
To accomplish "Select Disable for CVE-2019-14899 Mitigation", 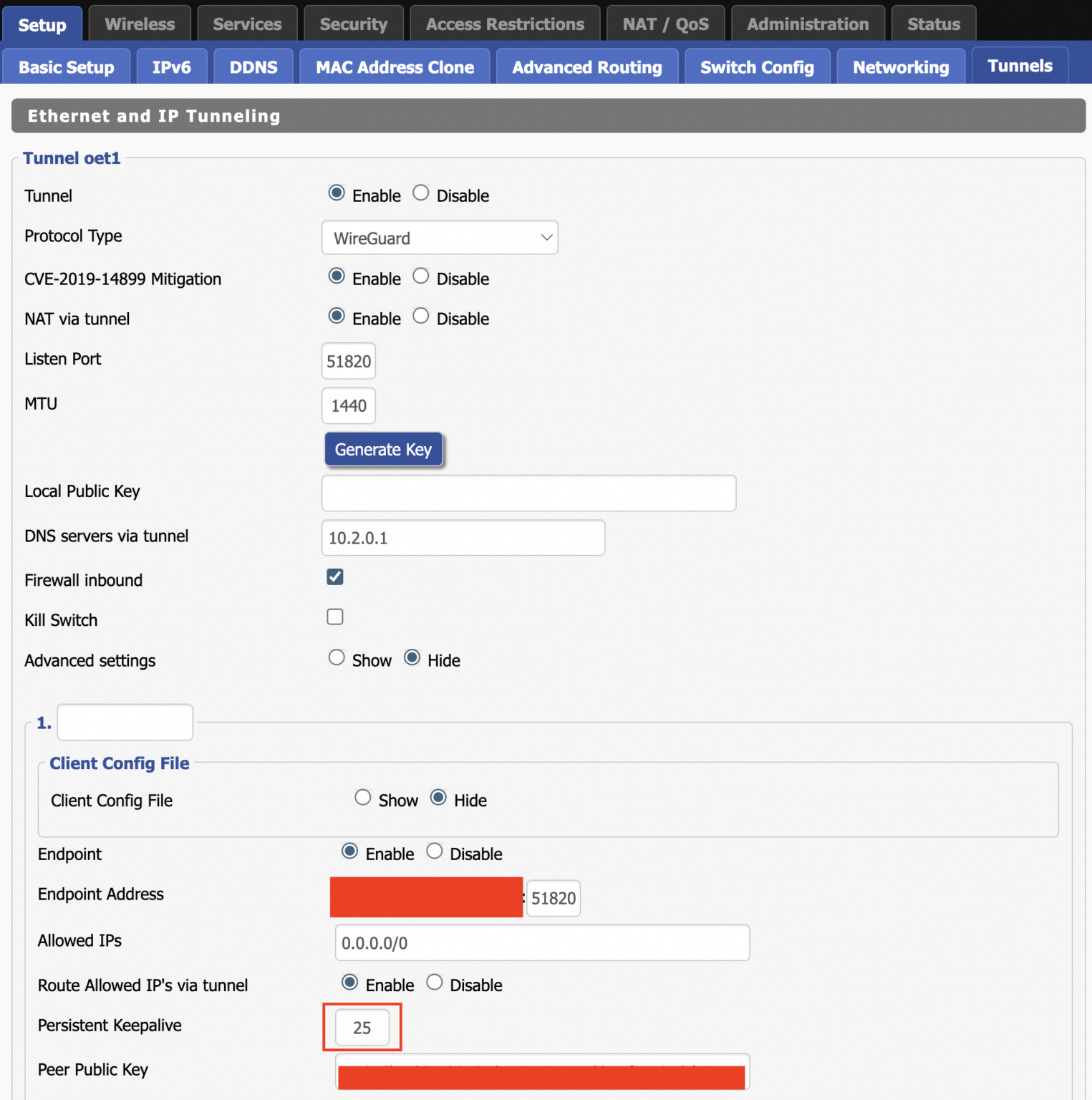I will pyautogui.click(x=421, y=276).
